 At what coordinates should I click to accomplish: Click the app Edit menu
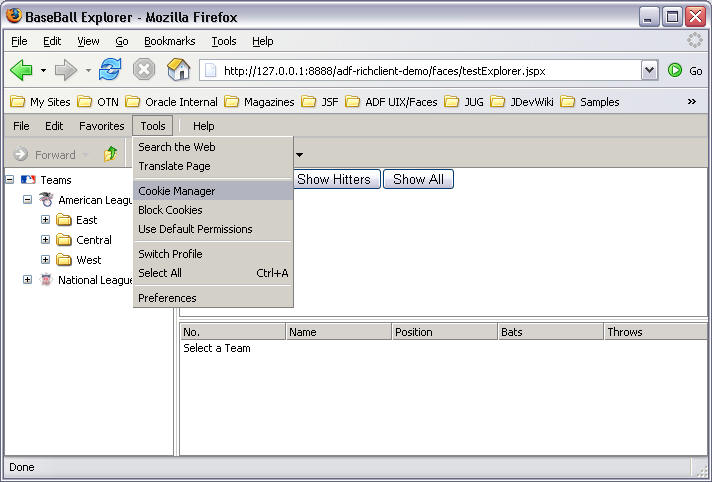point(54,126)
